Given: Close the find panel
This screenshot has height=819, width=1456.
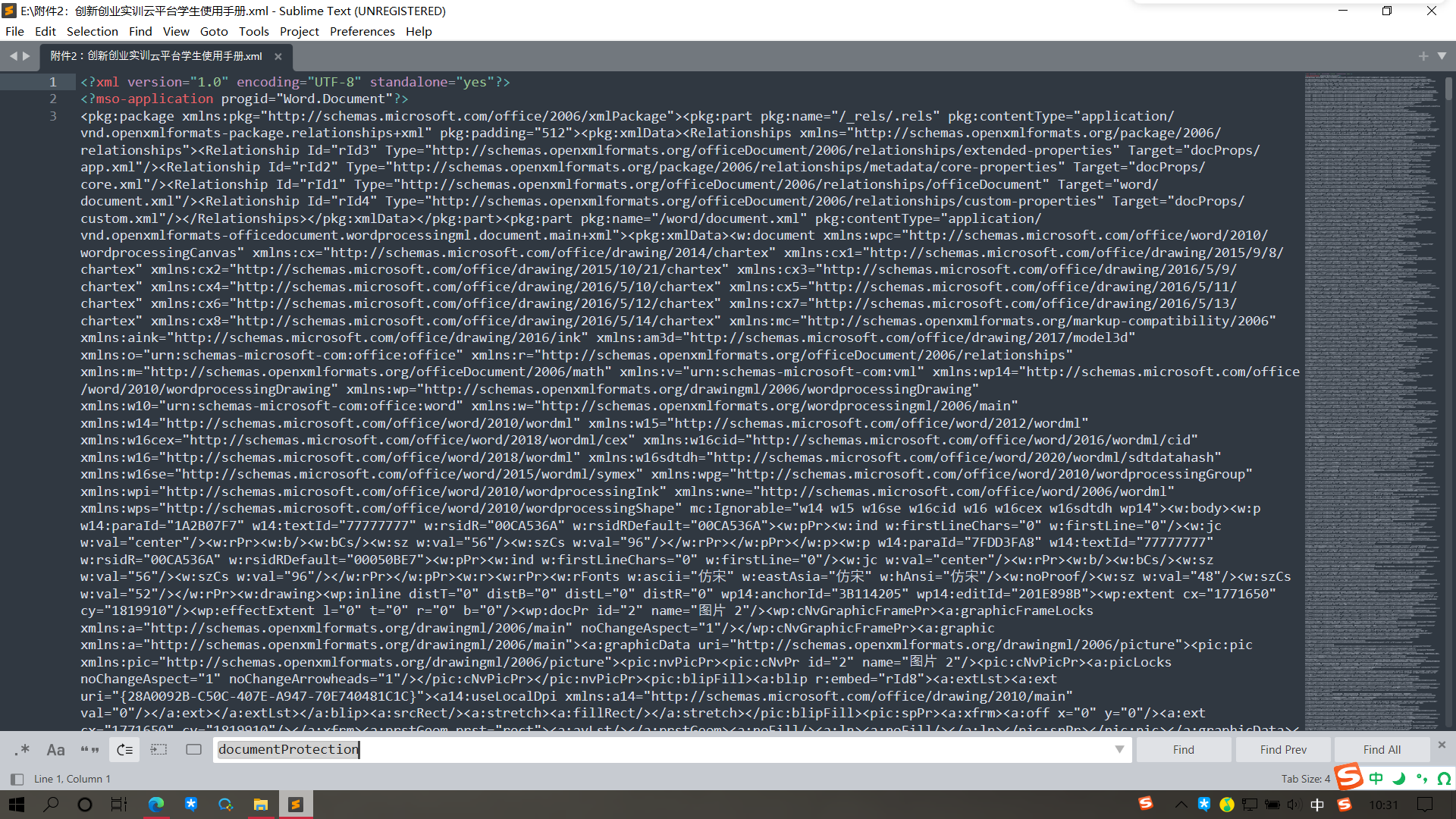Looking at the screenshot, I should coord(1442,745).
